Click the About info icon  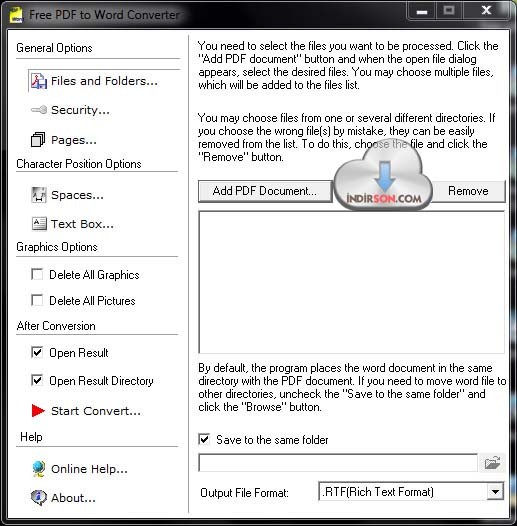39,498
